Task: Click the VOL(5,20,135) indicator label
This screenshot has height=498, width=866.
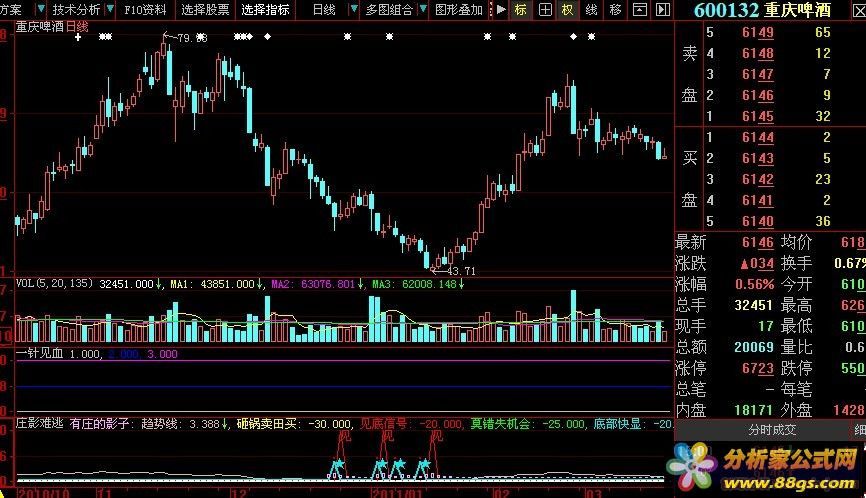Action: coord(54,284)
